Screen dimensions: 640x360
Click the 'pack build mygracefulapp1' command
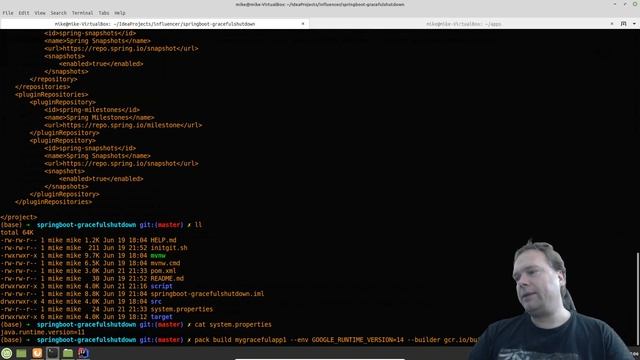(240, 340)
